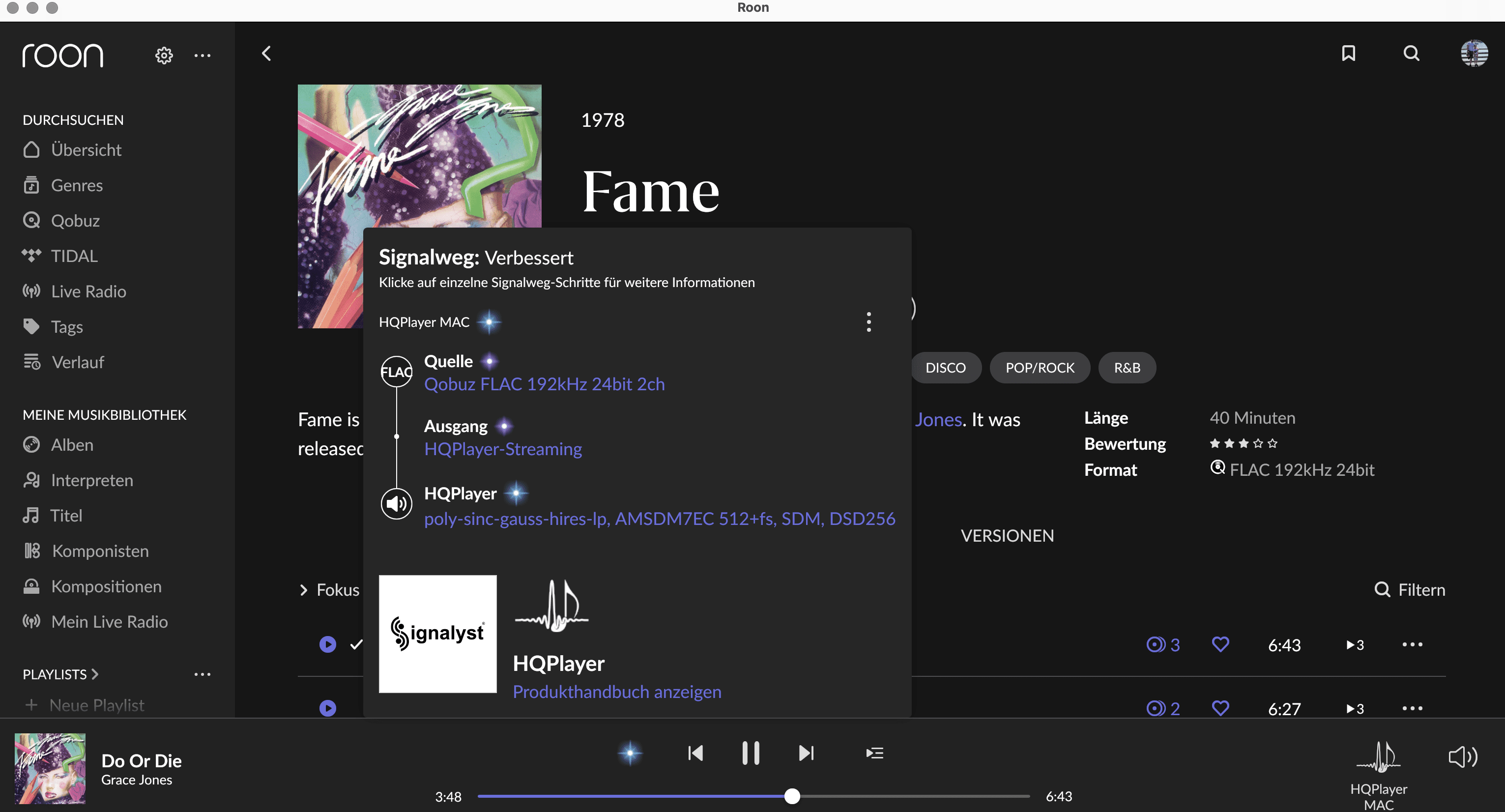Open the search magnifier icon
The height and width of the screenshot is (812, 1505).
(1411, 53)
